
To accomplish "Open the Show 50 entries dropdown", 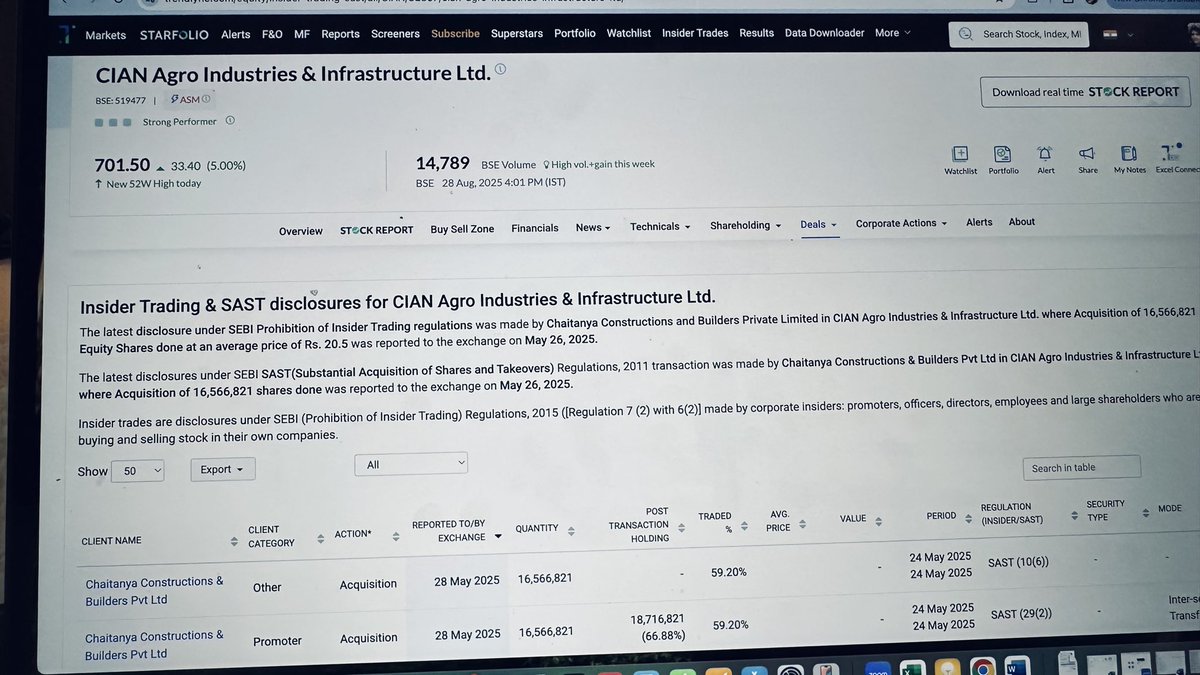I will (x=137, y=471).
